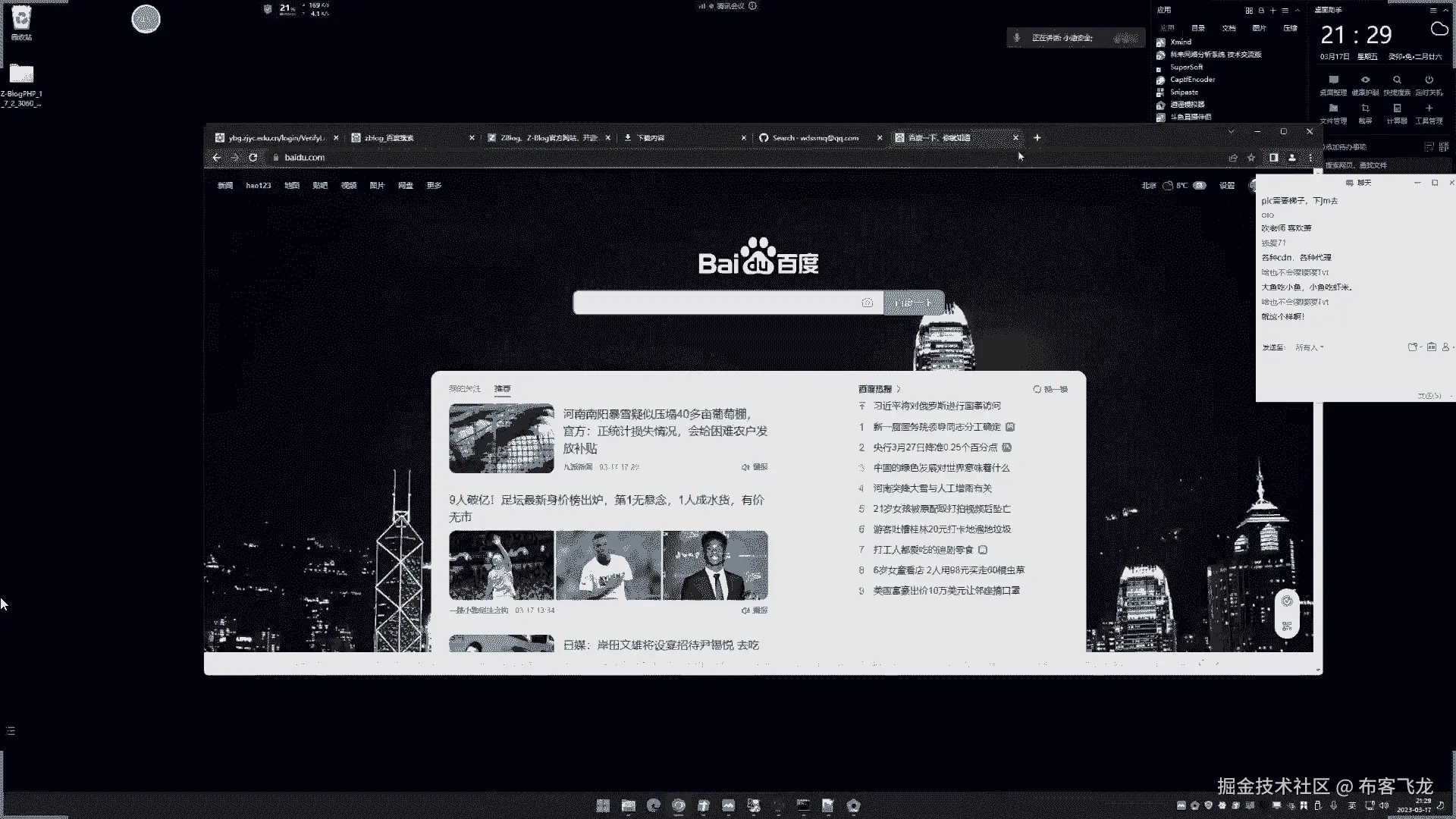Image resolution: width=1456 pixels, height=819 pixels.
Task: Switch to the Z-Blog官方网站 browser tab
Action: 548,138
